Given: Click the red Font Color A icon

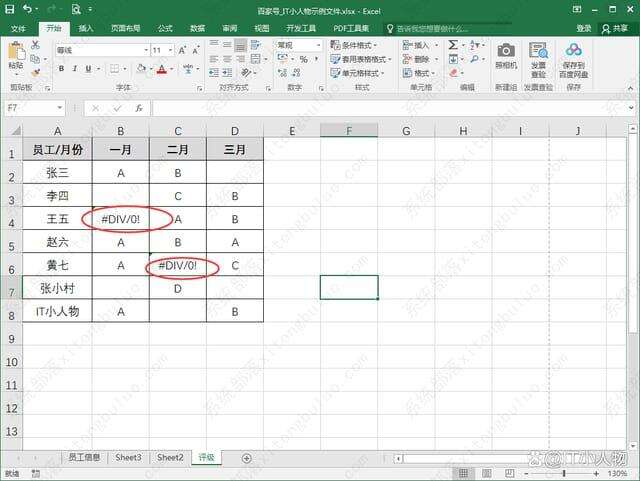Looking at the screenshot, I should 162,69.
